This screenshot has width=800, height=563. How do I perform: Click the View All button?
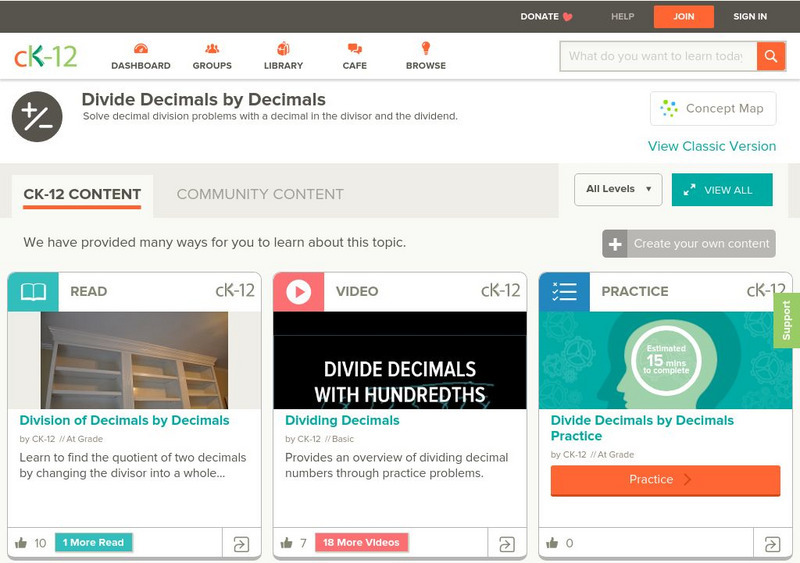[722, 190]
